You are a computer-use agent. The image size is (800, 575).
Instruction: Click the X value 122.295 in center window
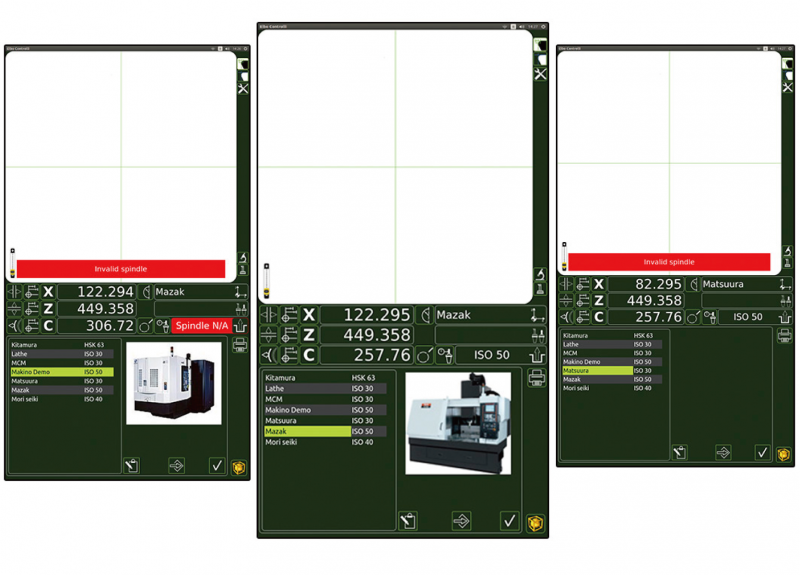tap(367, 315)
